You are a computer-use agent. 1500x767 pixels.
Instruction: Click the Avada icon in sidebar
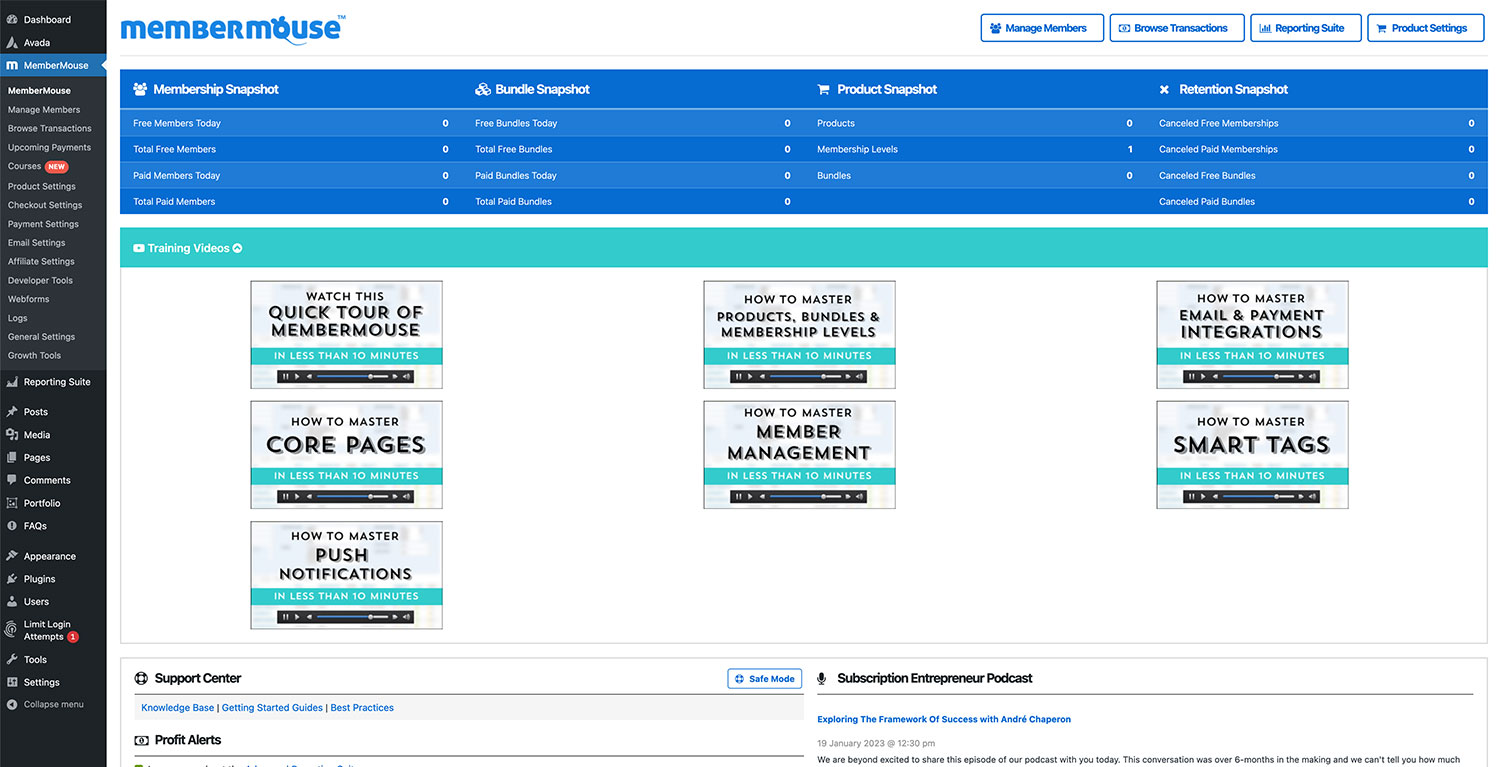(x=12, y=43)
